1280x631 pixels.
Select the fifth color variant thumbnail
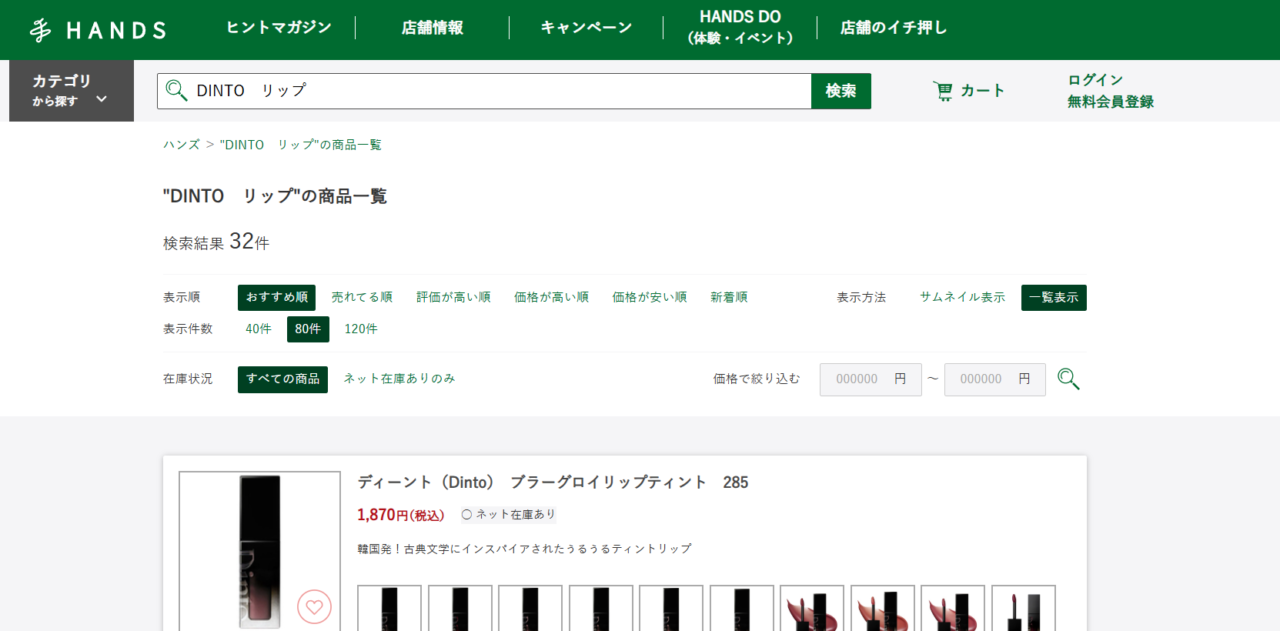(x=671, y=608)
